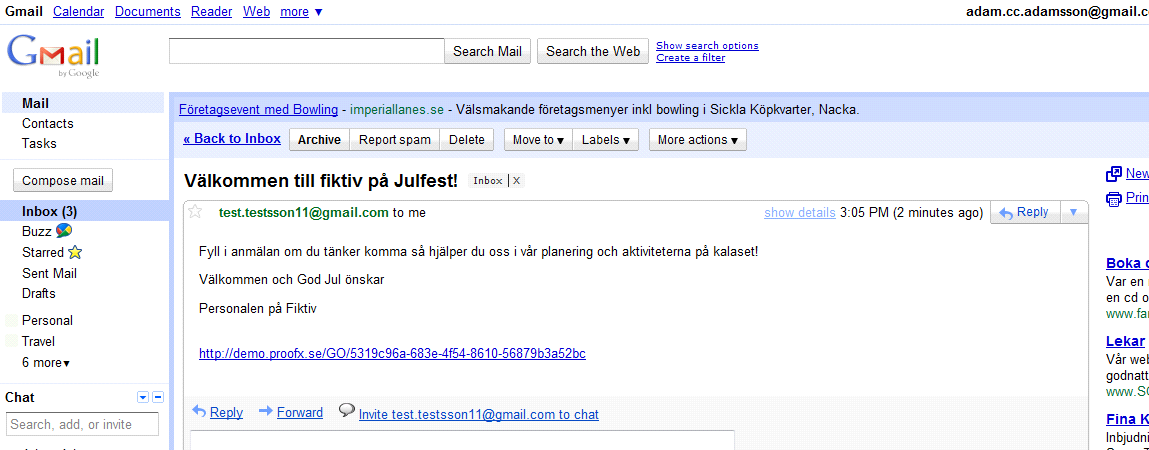Click the print icon on right

[x=1114, y=198]
